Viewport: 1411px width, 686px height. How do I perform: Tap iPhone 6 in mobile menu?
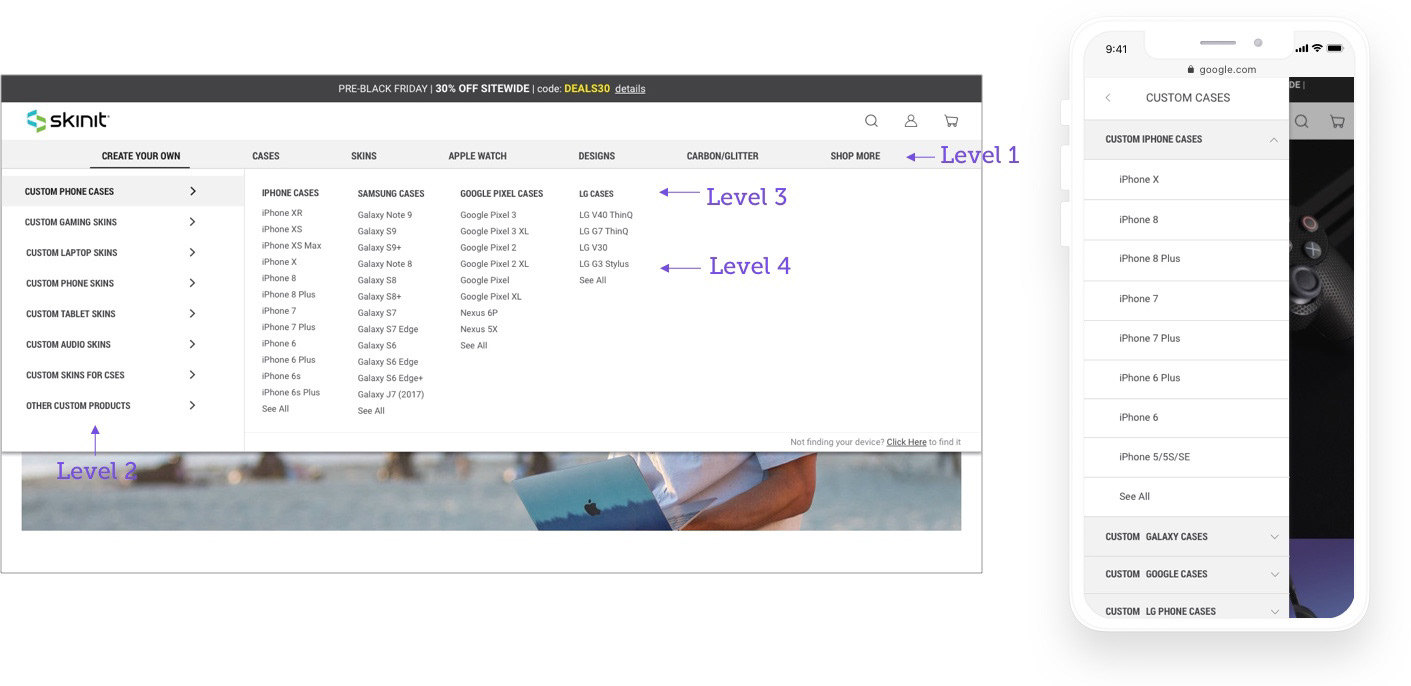pyautogui.click(x=1186, y=418)
